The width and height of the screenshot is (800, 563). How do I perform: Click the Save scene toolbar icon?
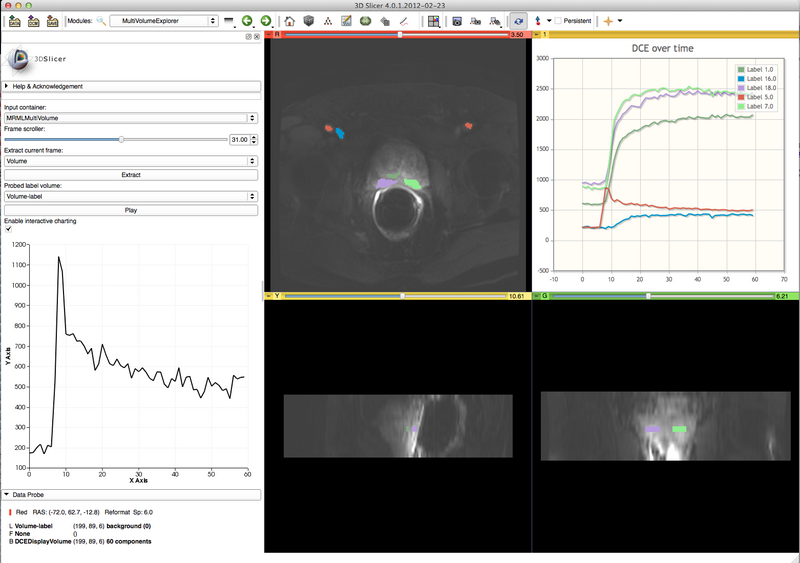pyautogui.click(x=53, y=20)
